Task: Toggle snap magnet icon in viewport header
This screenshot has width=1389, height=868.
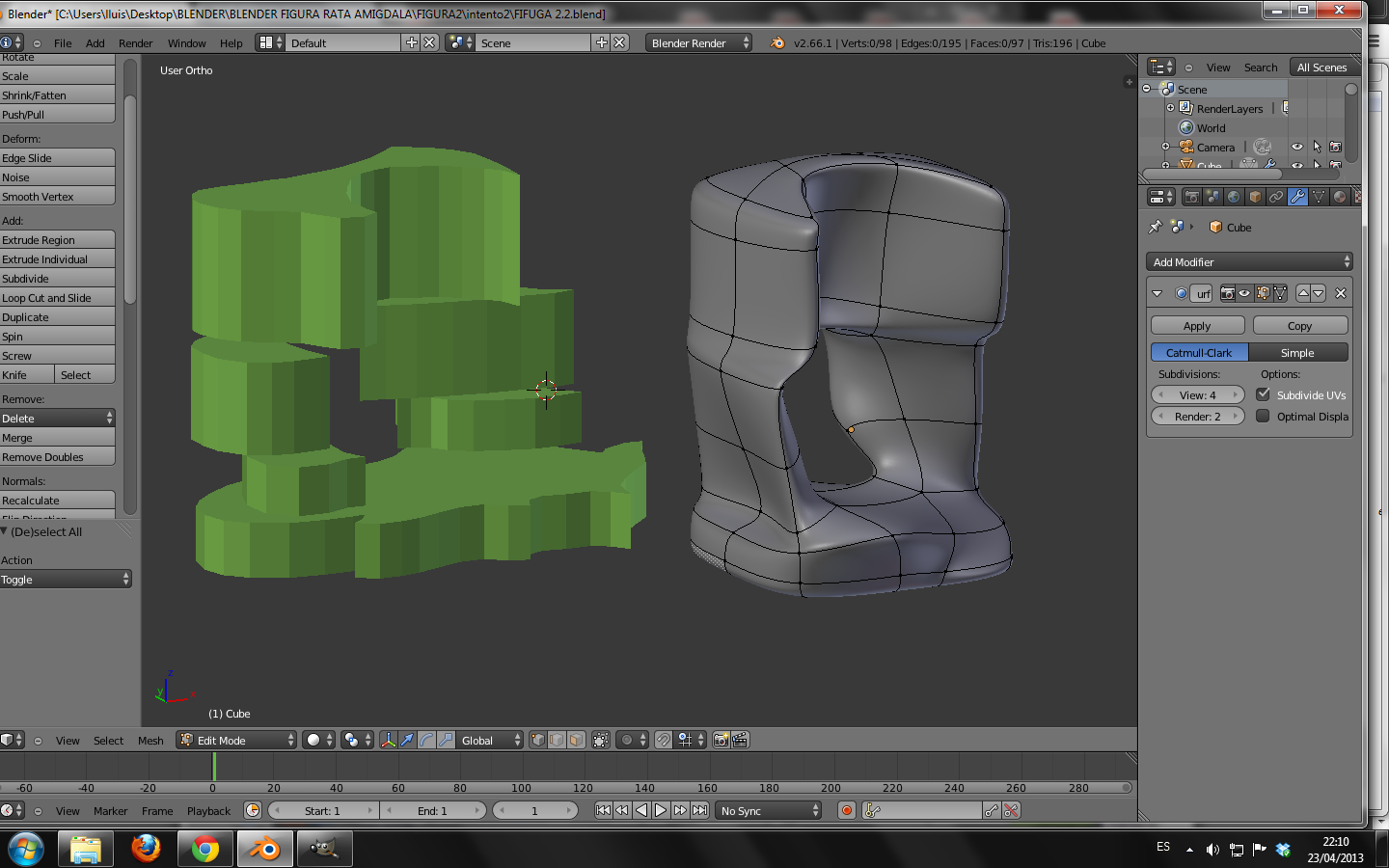Action: pos(664,740)
